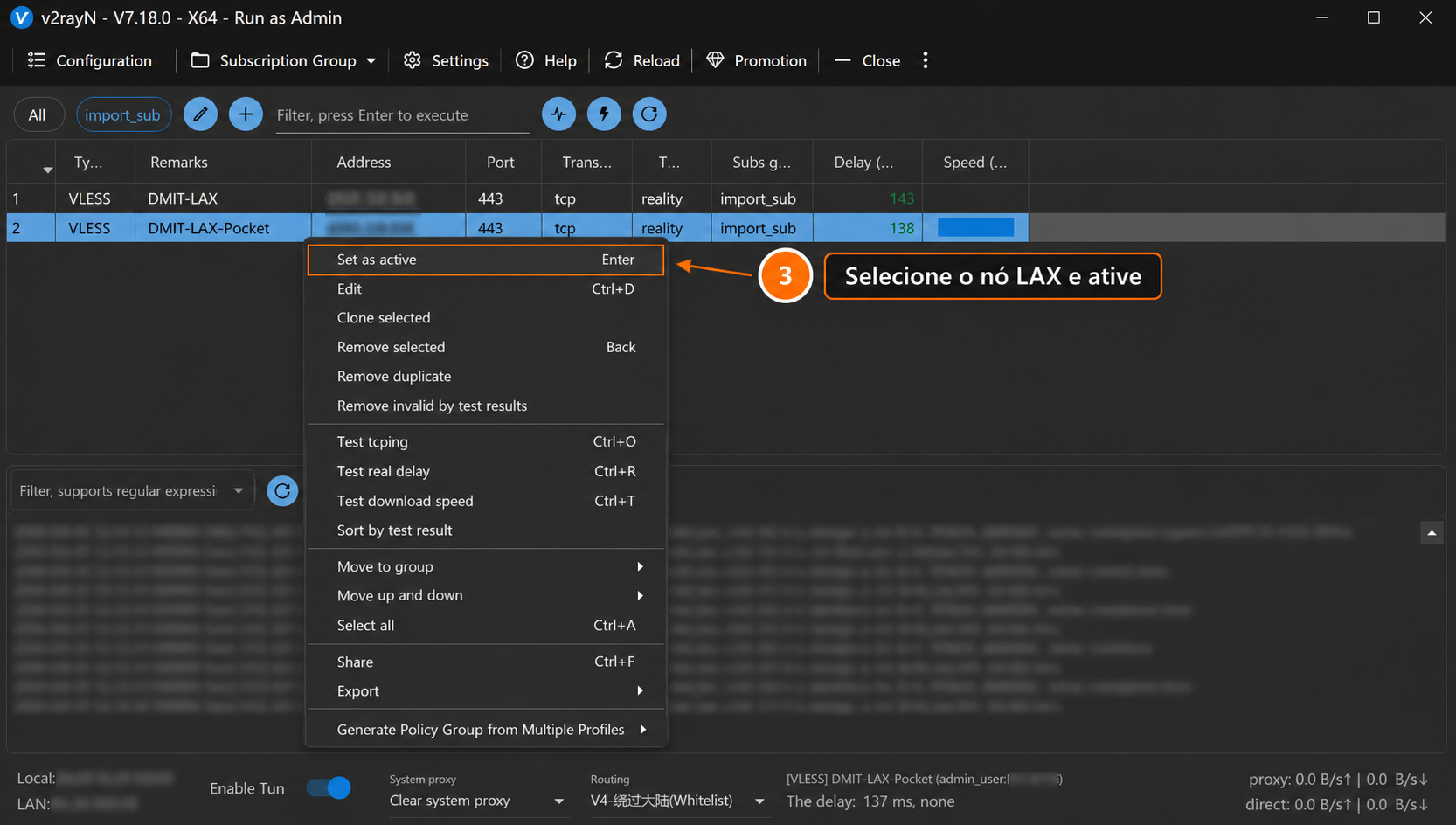This screenshot has height=825, width=1456.
Task: Click the 138 delay value
Action: pyautogui.click(x=902, y=228)
